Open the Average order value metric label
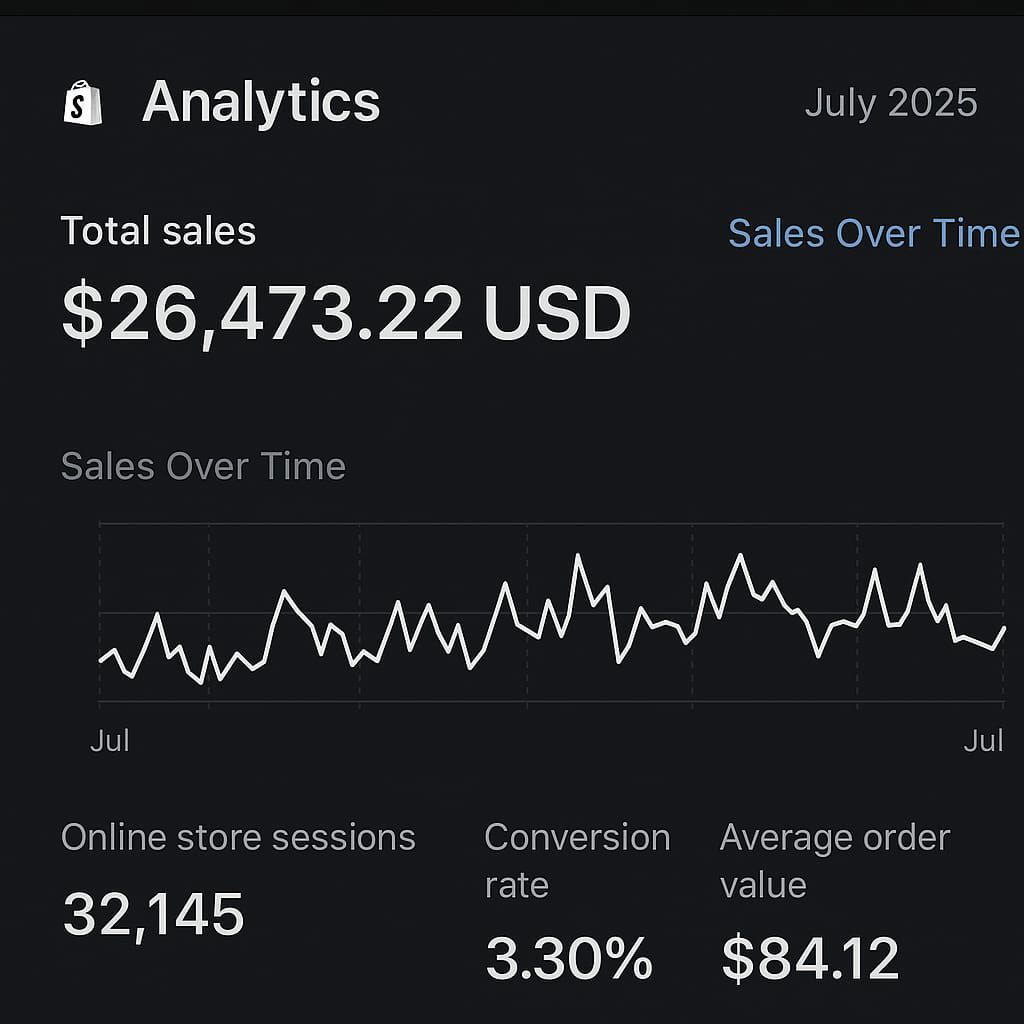The width and height of the screenshot is (1024, 1024). pos(834,861)
